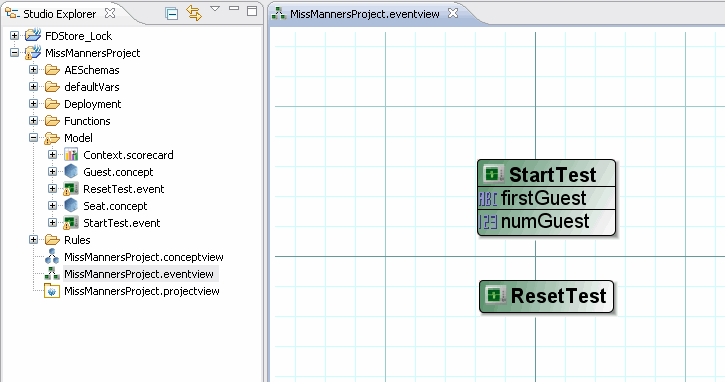
Task: Click the Functions folder icon
Action: pos(52,121)
